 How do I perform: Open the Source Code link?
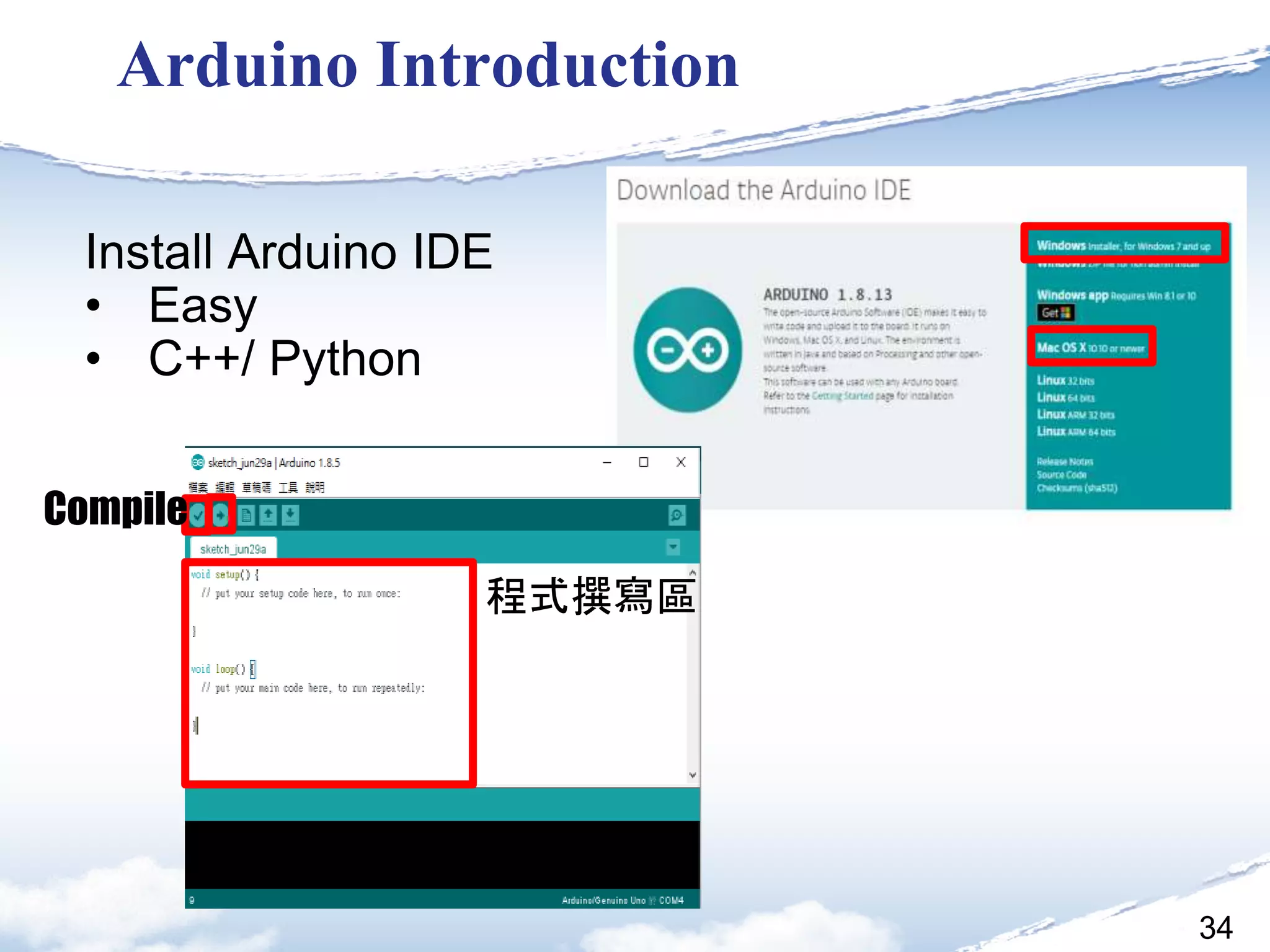[1062, 475]
